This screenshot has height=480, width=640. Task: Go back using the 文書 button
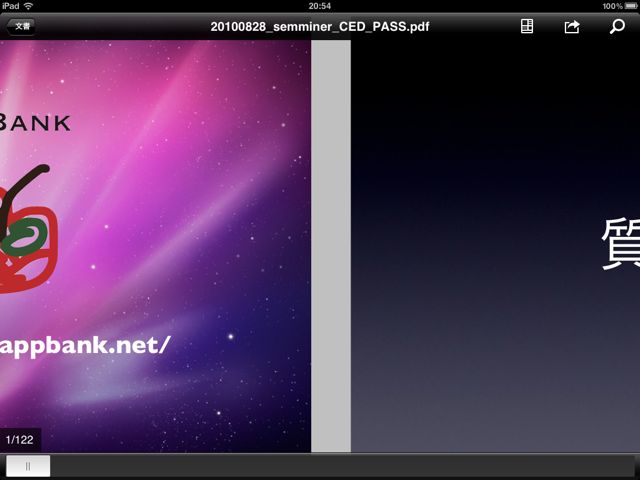point(21,27)
